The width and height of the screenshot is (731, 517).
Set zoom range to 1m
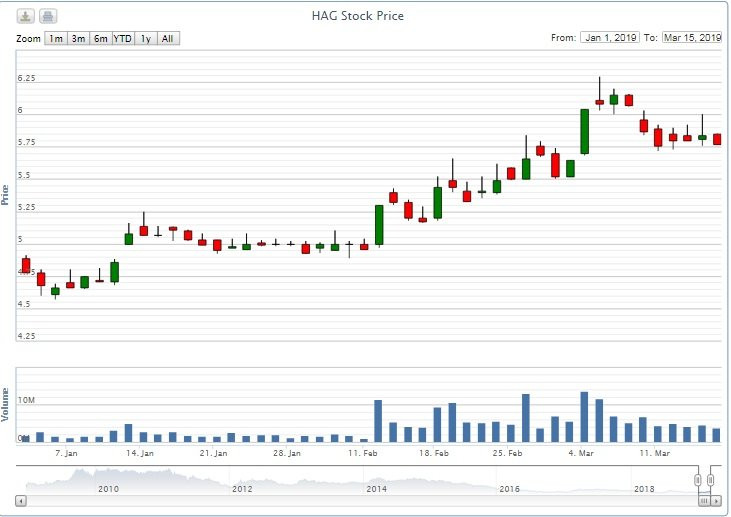55,38
